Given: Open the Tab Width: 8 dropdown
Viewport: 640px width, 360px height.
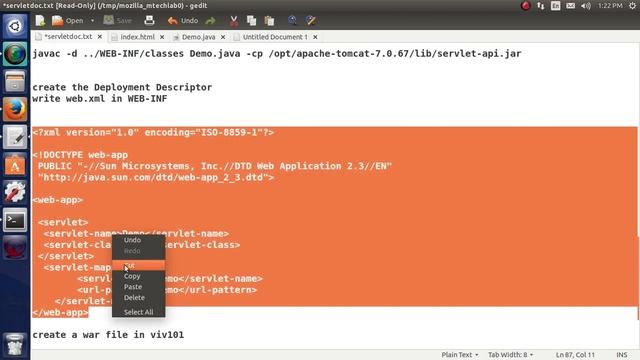Looking at the screenshot, I should coord(510,355).
